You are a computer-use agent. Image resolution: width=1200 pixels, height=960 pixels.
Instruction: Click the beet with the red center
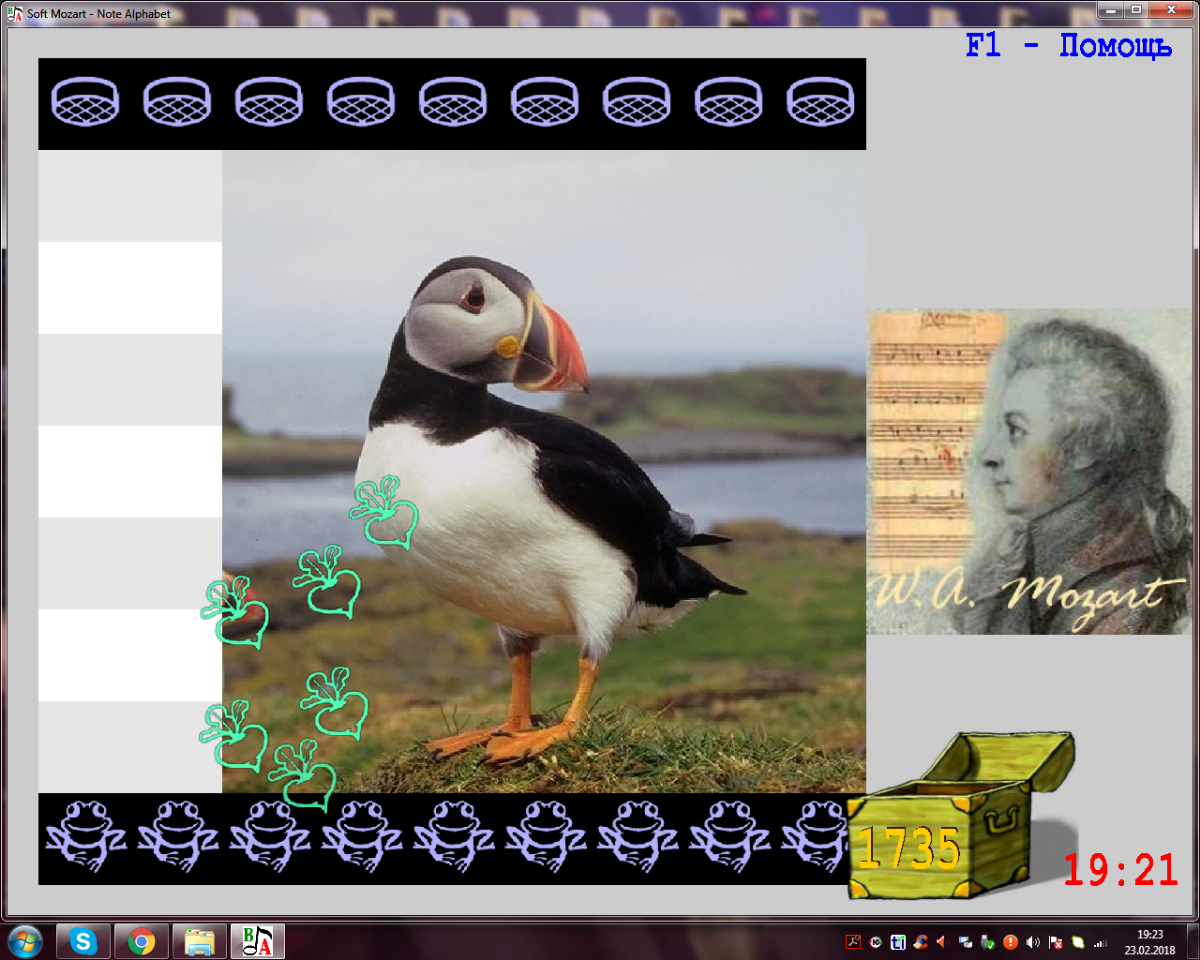235,612
